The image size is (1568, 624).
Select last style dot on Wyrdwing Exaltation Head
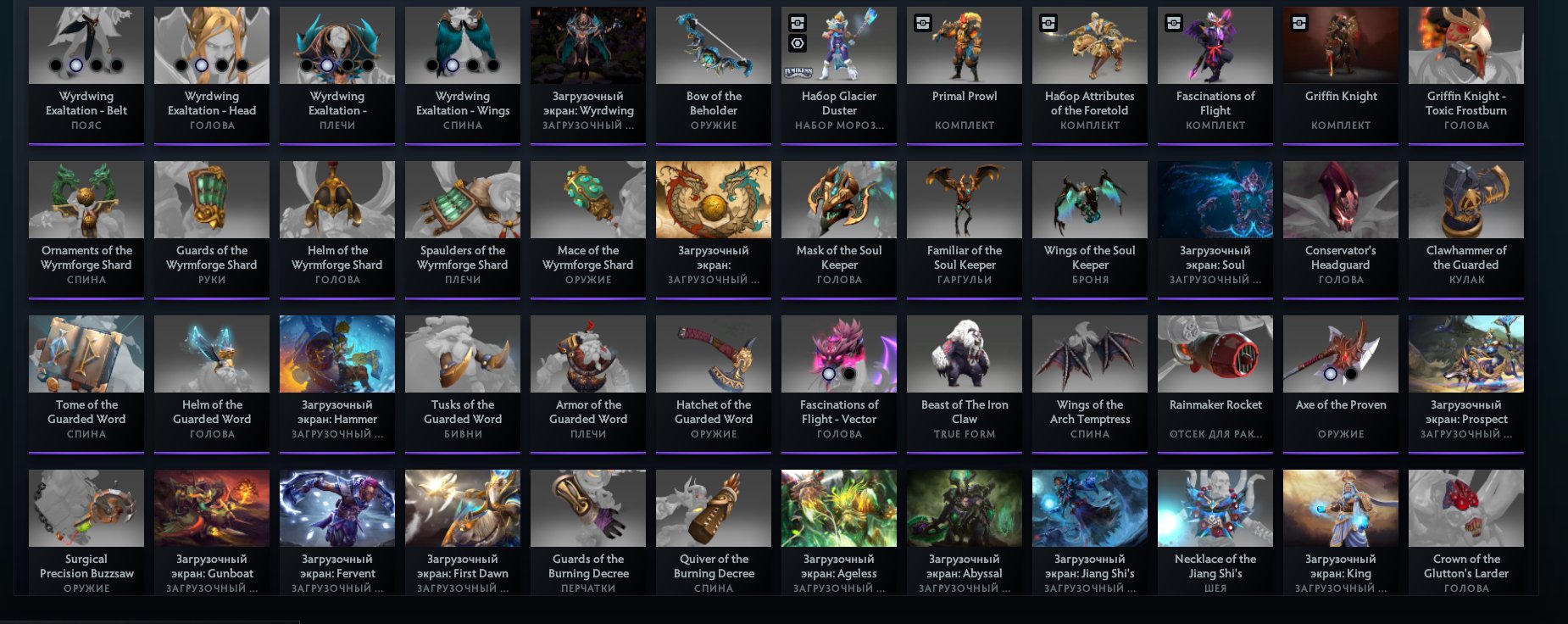242,65
